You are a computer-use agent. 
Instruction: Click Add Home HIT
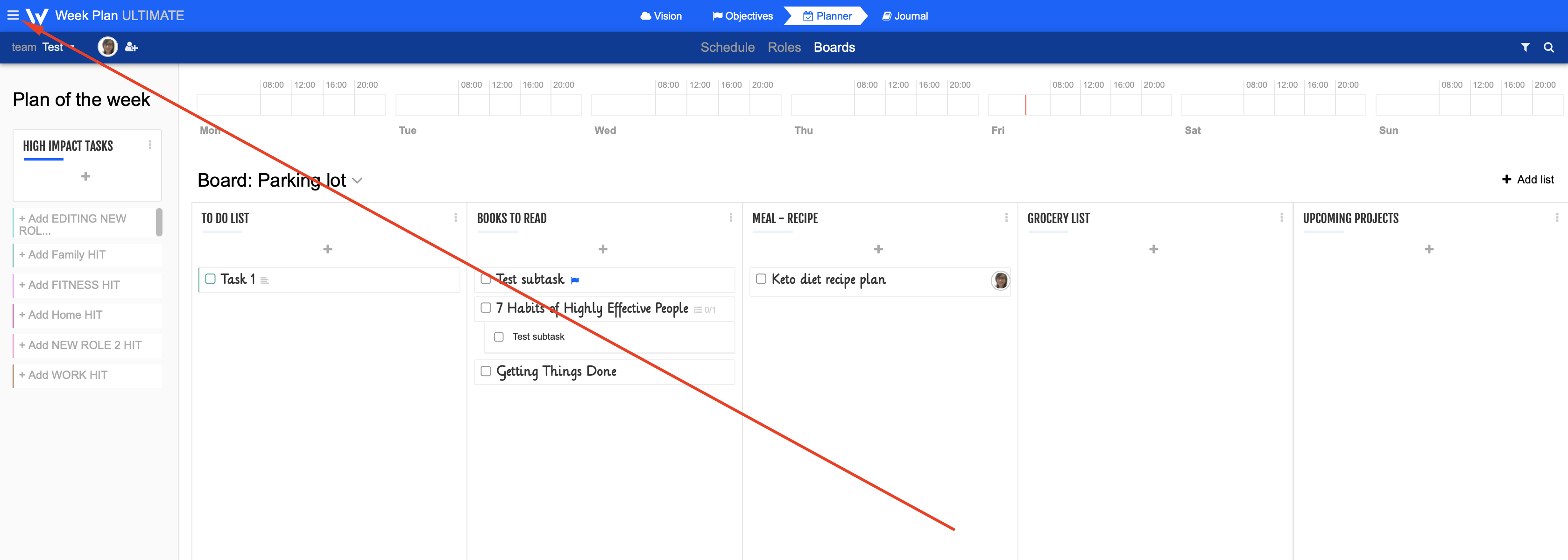(87, 315)
